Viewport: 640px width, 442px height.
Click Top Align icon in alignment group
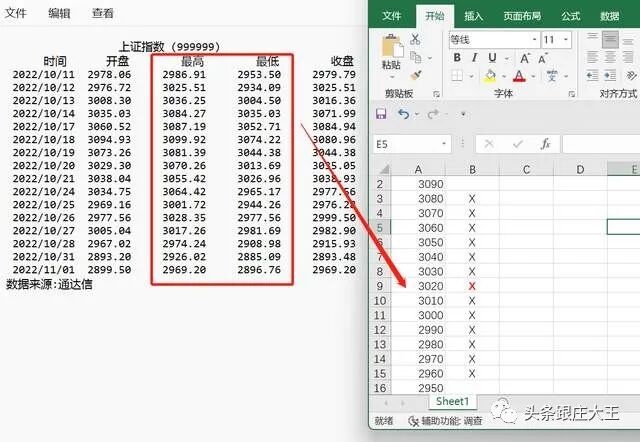click(x=592, y=39)
